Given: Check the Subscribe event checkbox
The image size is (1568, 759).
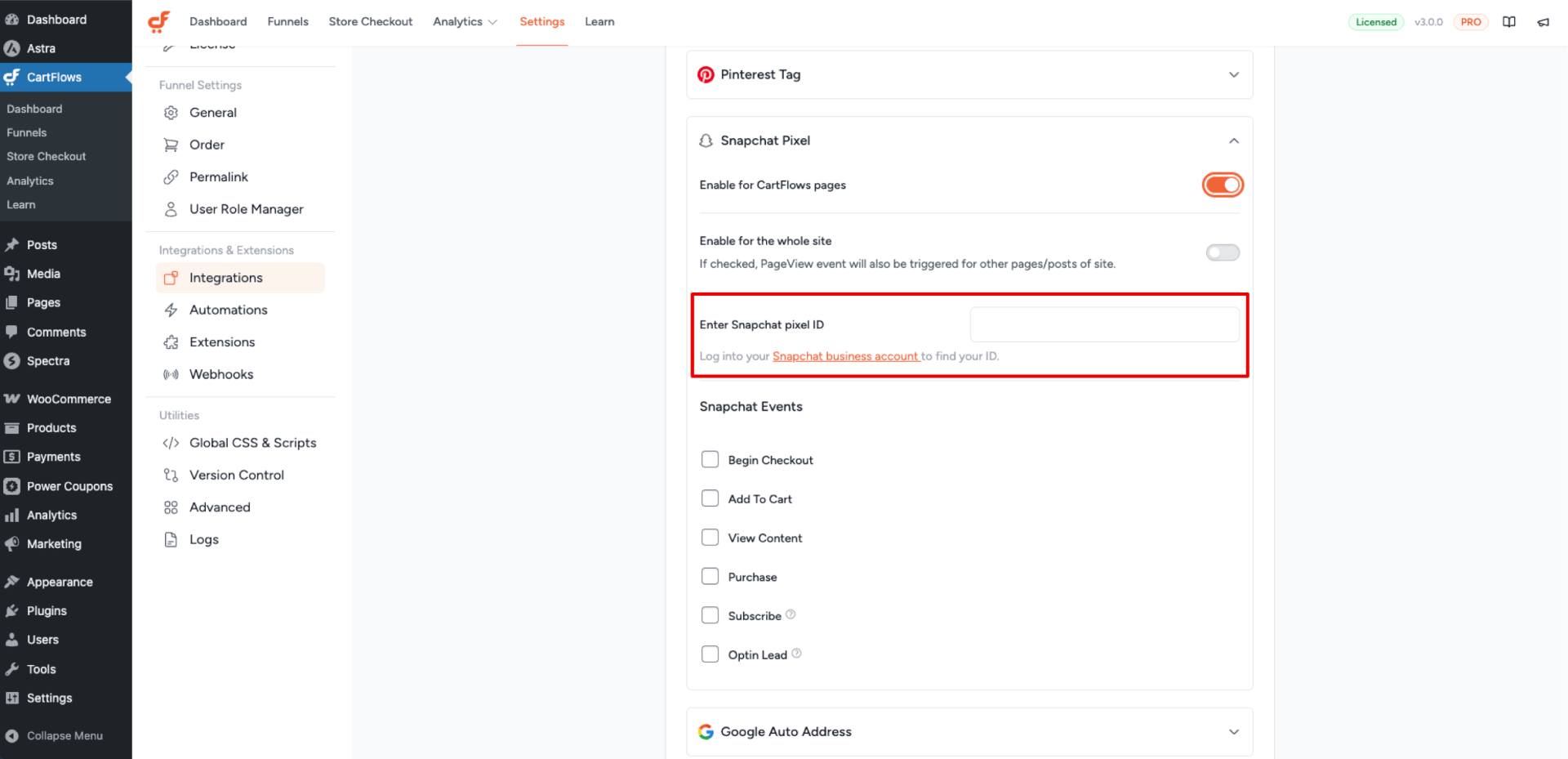Looking at the screenshot, I should pos(710,615).
